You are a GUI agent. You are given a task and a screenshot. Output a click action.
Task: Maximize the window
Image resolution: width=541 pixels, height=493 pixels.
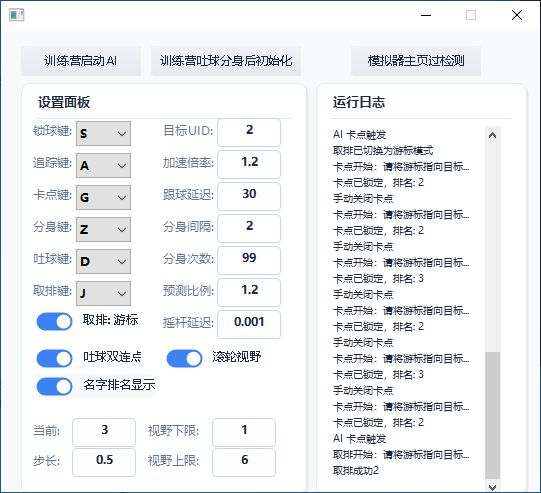click(x=471, y=15)
